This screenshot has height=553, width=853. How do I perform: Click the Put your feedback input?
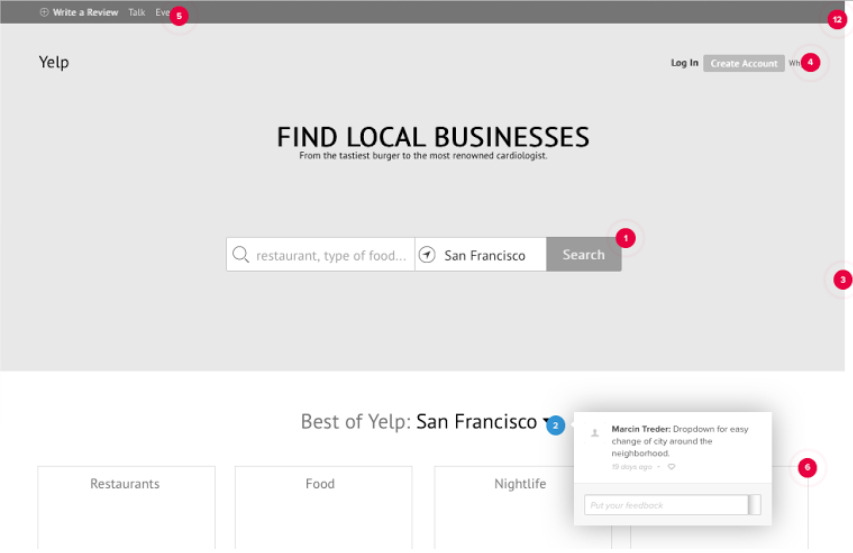(x=666, y=505)
